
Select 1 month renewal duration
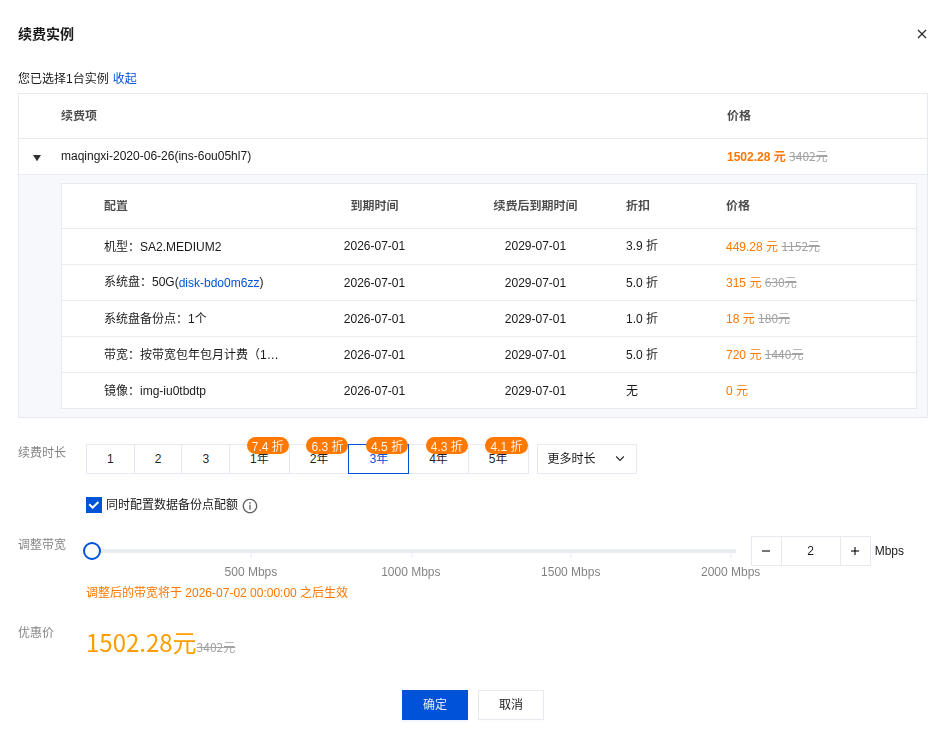110,459
